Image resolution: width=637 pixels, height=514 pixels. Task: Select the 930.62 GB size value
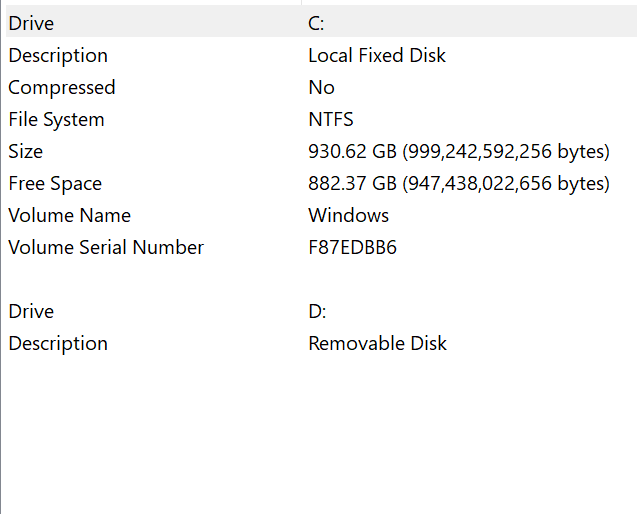(x=458, y=151)
